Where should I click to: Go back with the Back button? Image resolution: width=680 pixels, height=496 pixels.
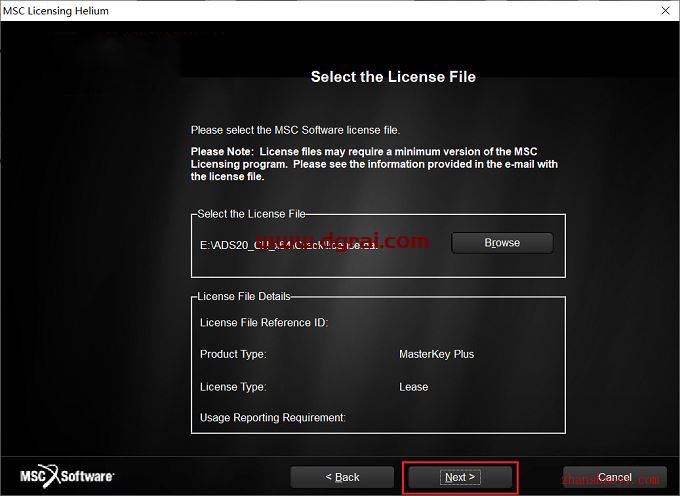[x=342, y=477]
